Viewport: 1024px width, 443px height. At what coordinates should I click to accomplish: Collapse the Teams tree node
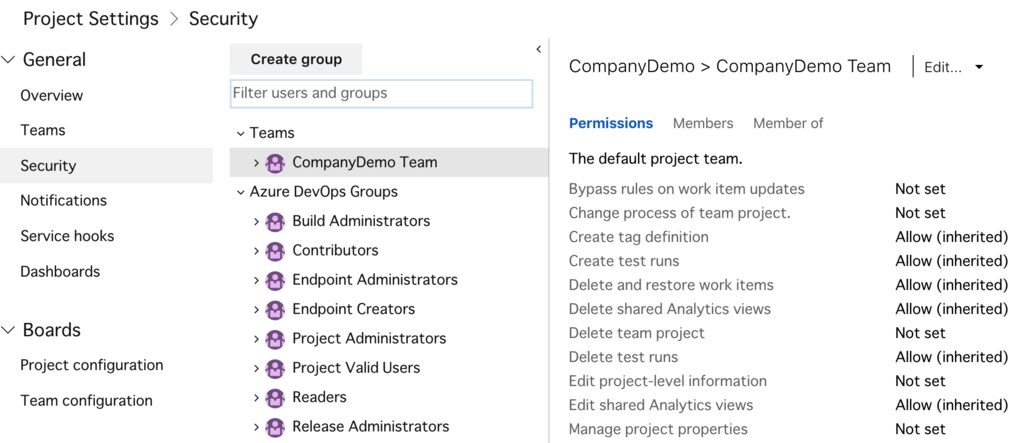[x=240, y=133]
